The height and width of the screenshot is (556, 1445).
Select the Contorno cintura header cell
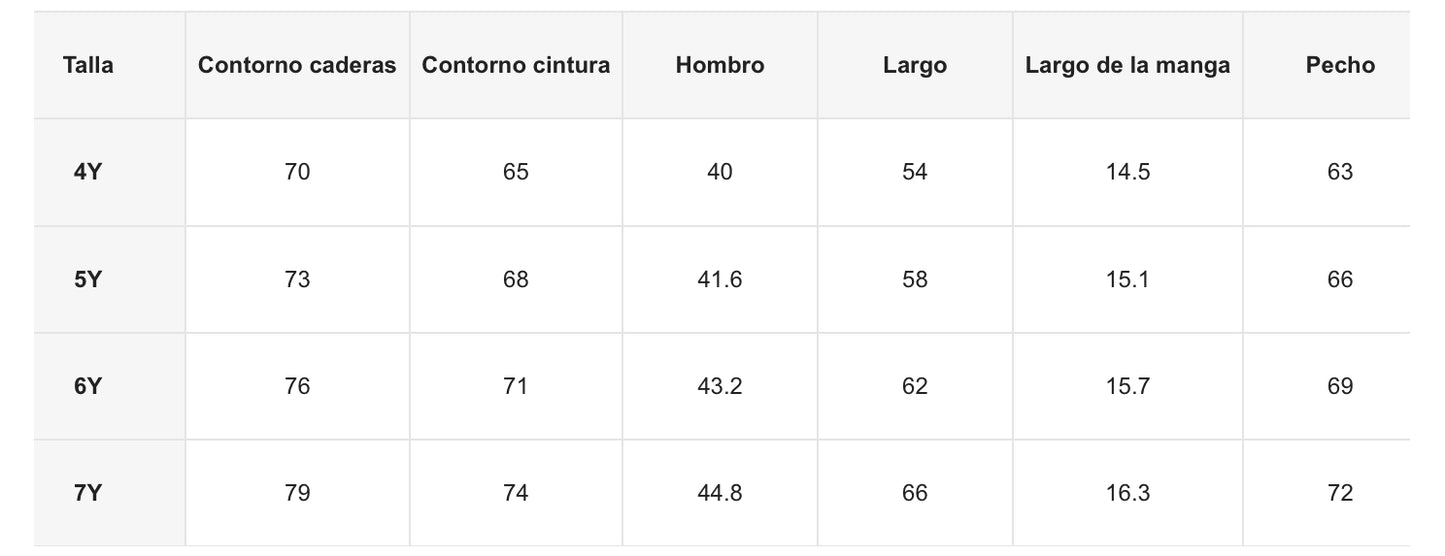click(x=516, y=66)
